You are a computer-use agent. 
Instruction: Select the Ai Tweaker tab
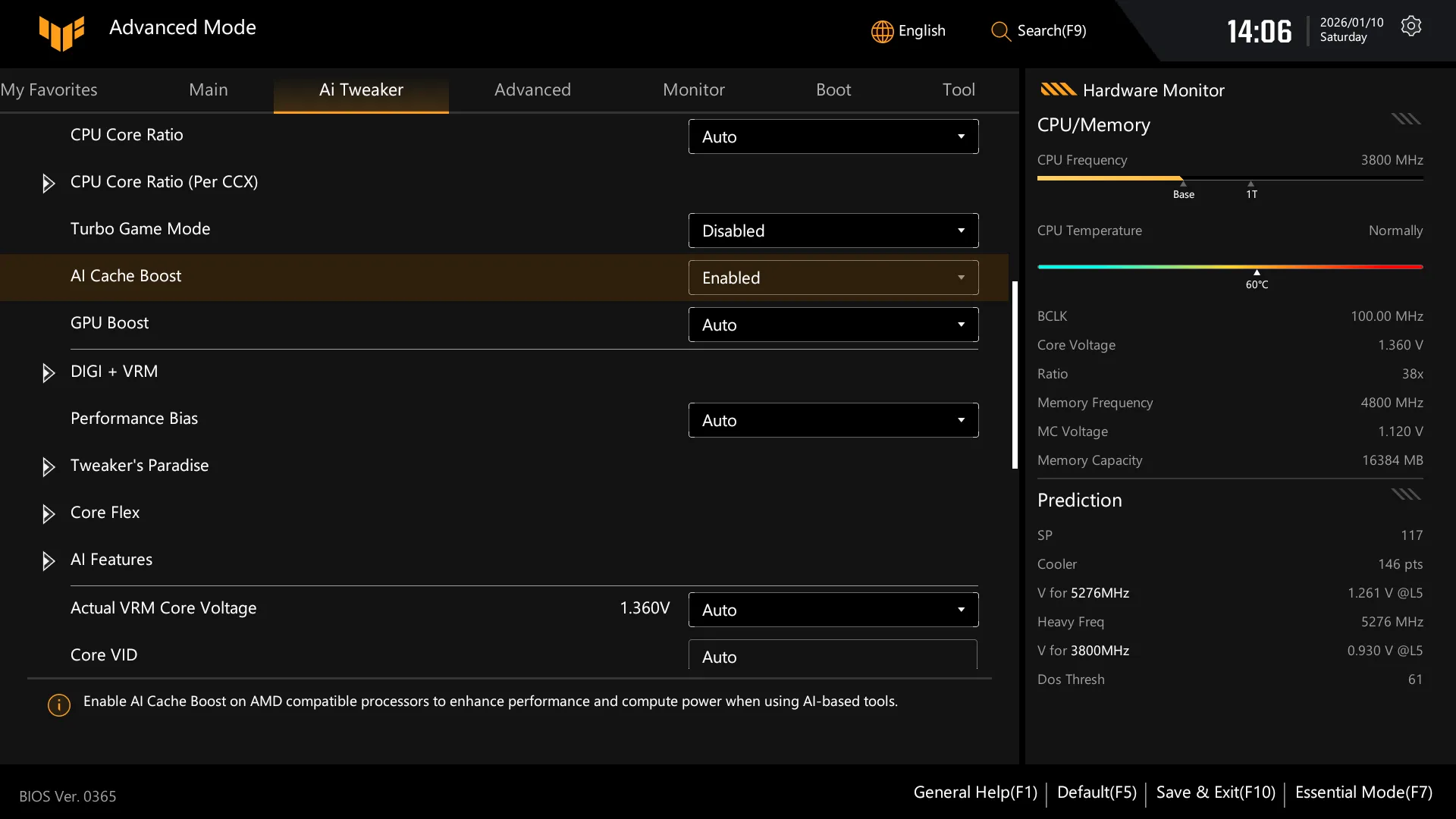(x=361, y=89)
